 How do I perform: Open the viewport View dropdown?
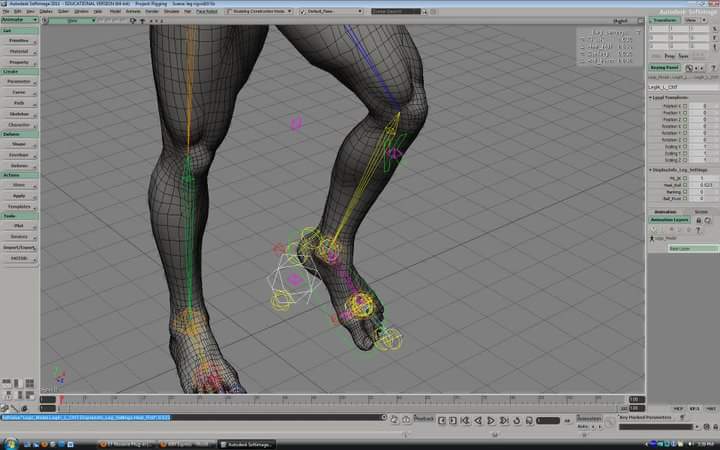73,21
